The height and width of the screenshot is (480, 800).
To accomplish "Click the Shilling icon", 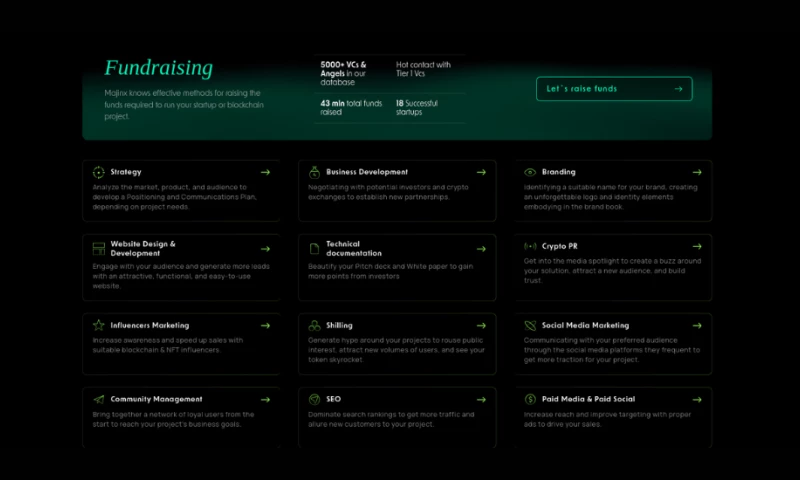I will tap(314, 325).
